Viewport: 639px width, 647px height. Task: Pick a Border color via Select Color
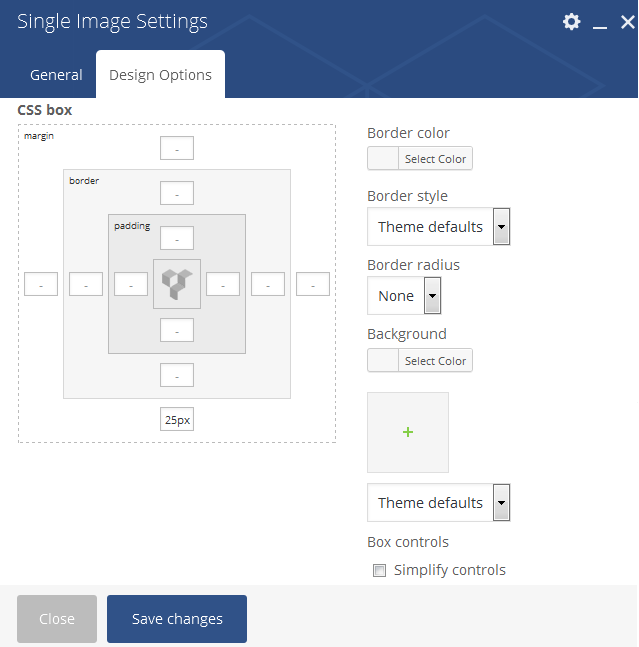(x=420, y=158)
